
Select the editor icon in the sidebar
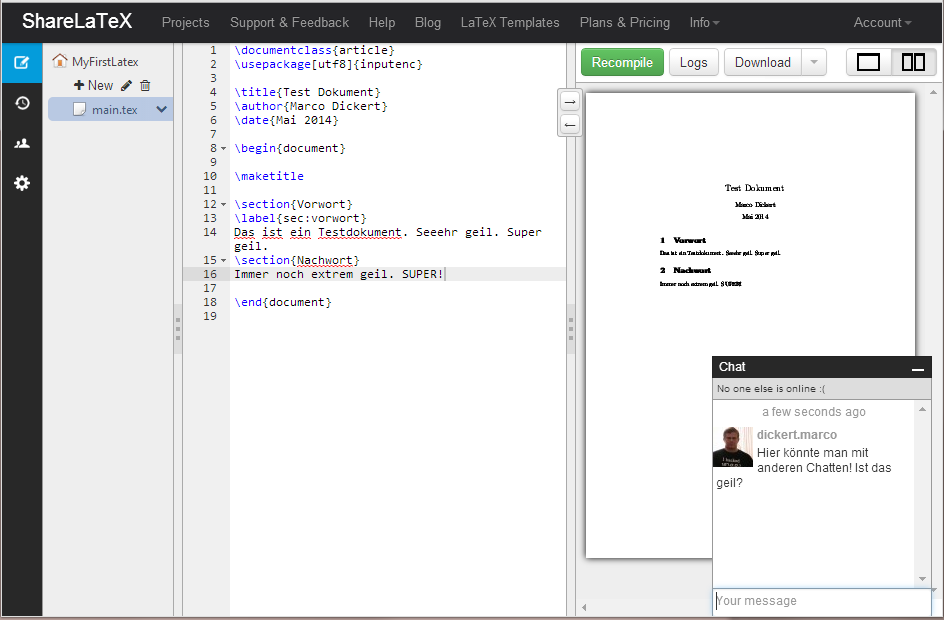pos(21,62)
